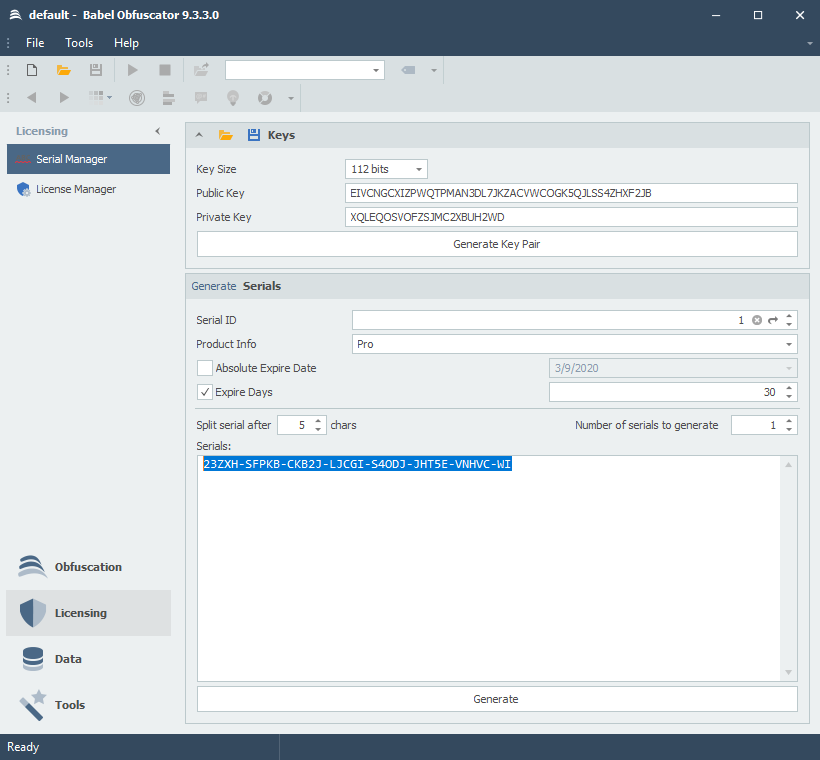The width and height of the screenshot is (820, 760).
Task: Save keys with the Keys disk icon
Action: click(x=254, y=135)
